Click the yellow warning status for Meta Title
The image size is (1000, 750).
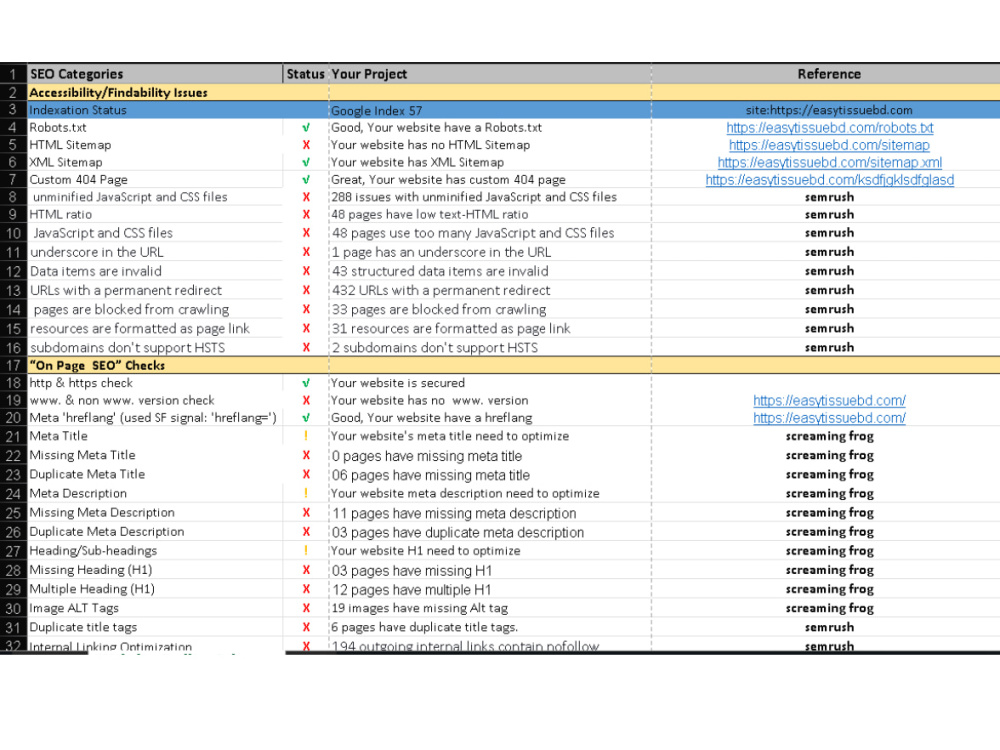click(x=306, y=436)
